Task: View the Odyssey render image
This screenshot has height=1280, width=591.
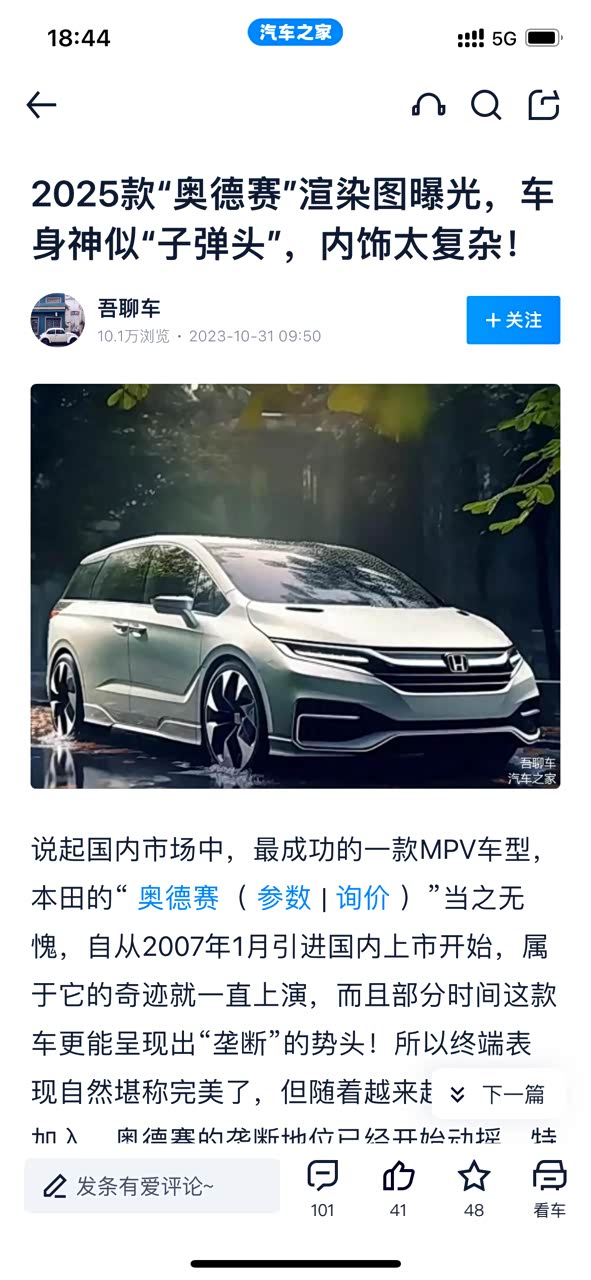Action: coord(295,586)
